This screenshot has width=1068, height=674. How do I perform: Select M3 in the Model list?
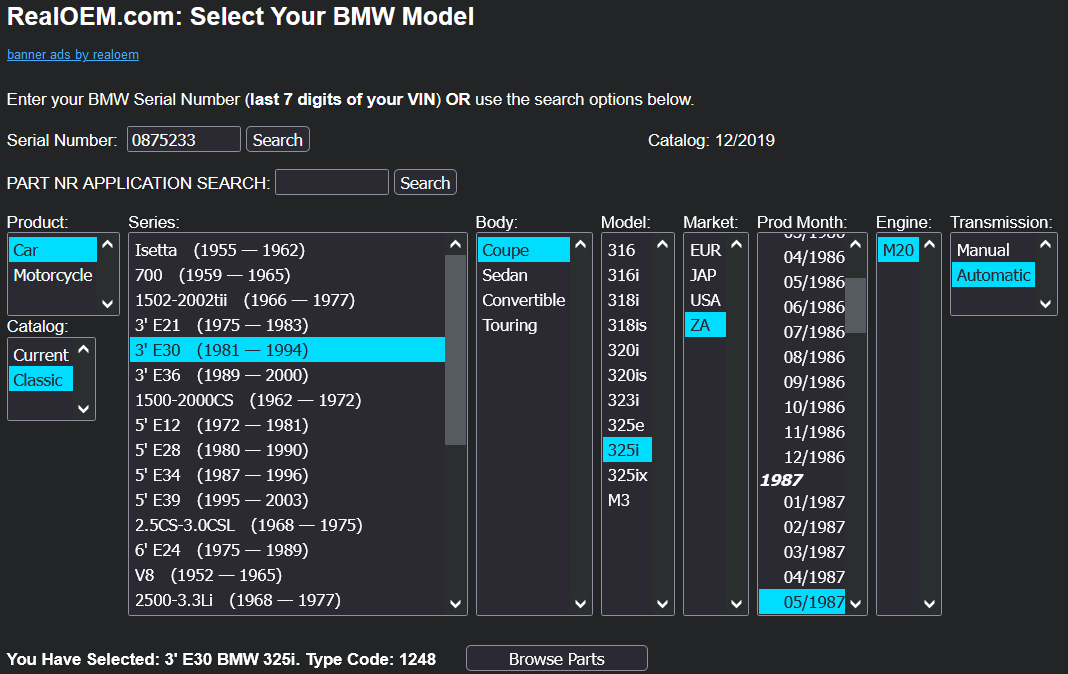[619, 500]
